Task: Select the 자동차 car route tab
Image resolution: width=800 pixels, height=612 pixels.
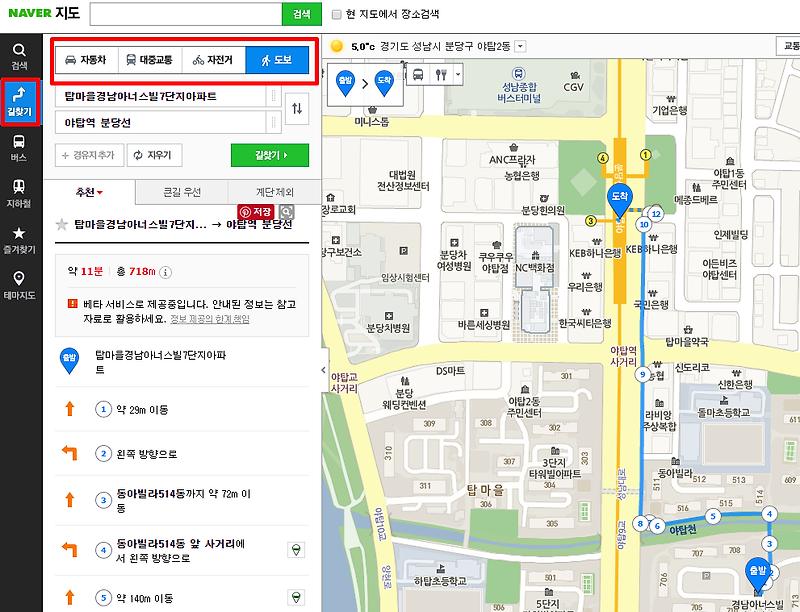Action: coord(86,60)
